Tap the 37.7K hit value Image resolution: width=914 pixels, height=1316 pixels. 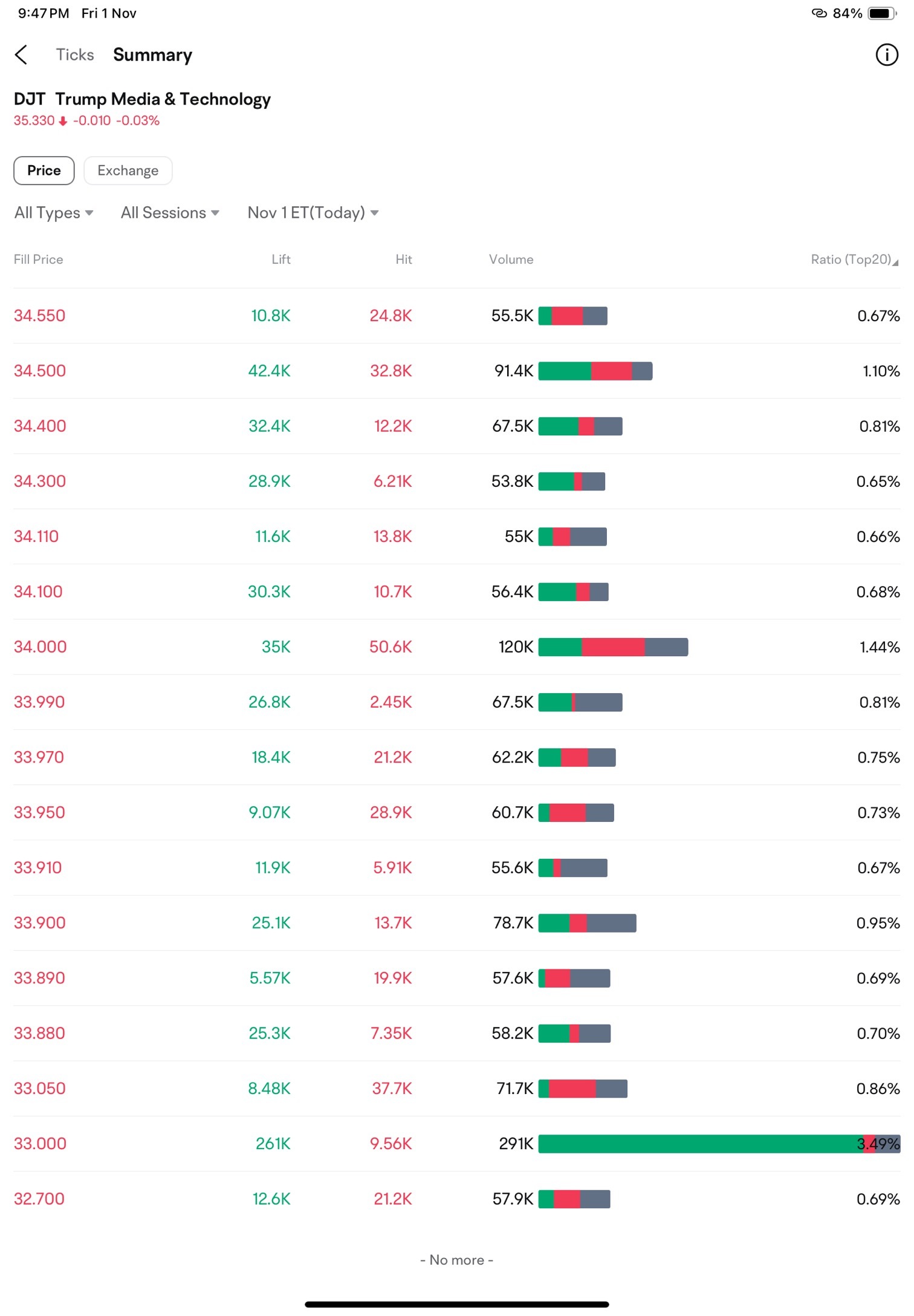(392, 1088)
